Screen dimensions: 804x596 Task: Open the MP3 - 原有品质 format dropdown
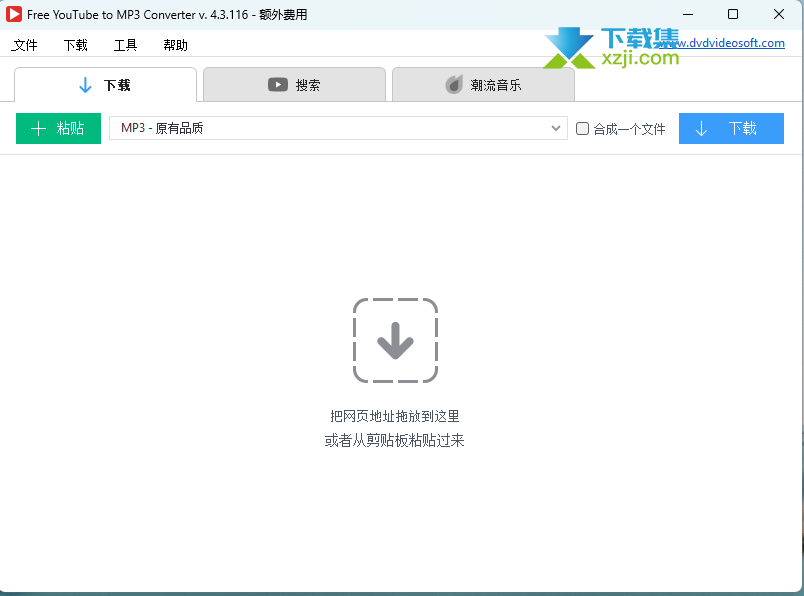pyautogui.click(x=338, y=128)
